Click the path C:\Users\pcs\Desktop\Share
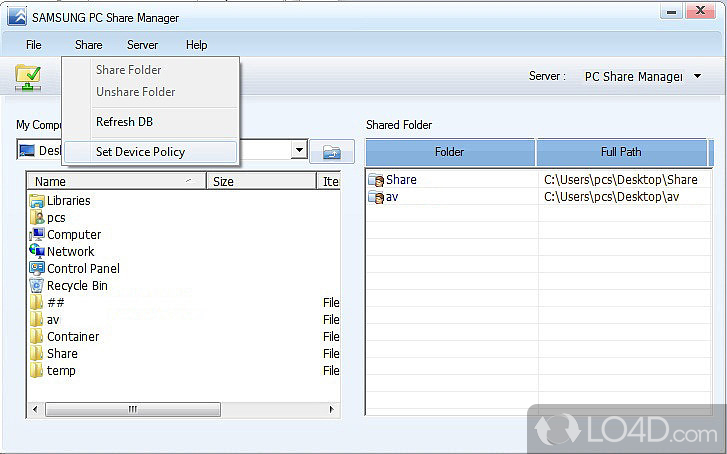This screenshot has height=454, width=727. (x=621, y=180)
